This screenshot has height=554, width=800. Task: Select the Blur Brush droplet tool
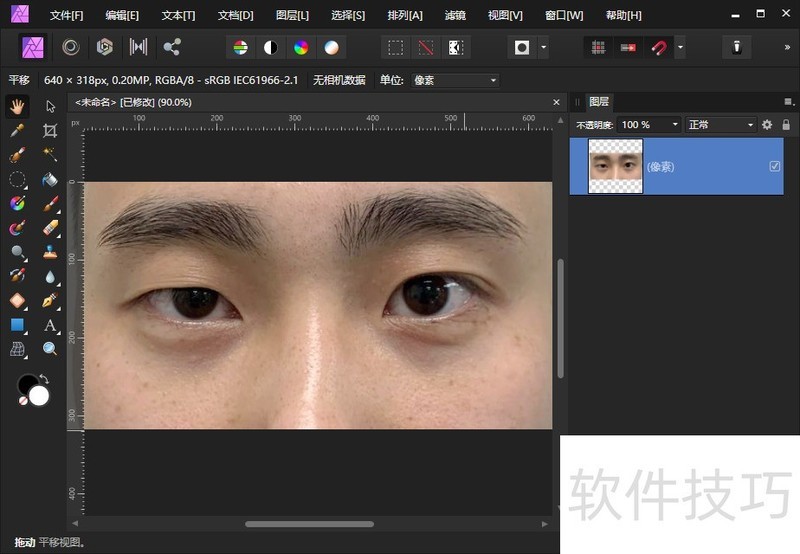50,276
